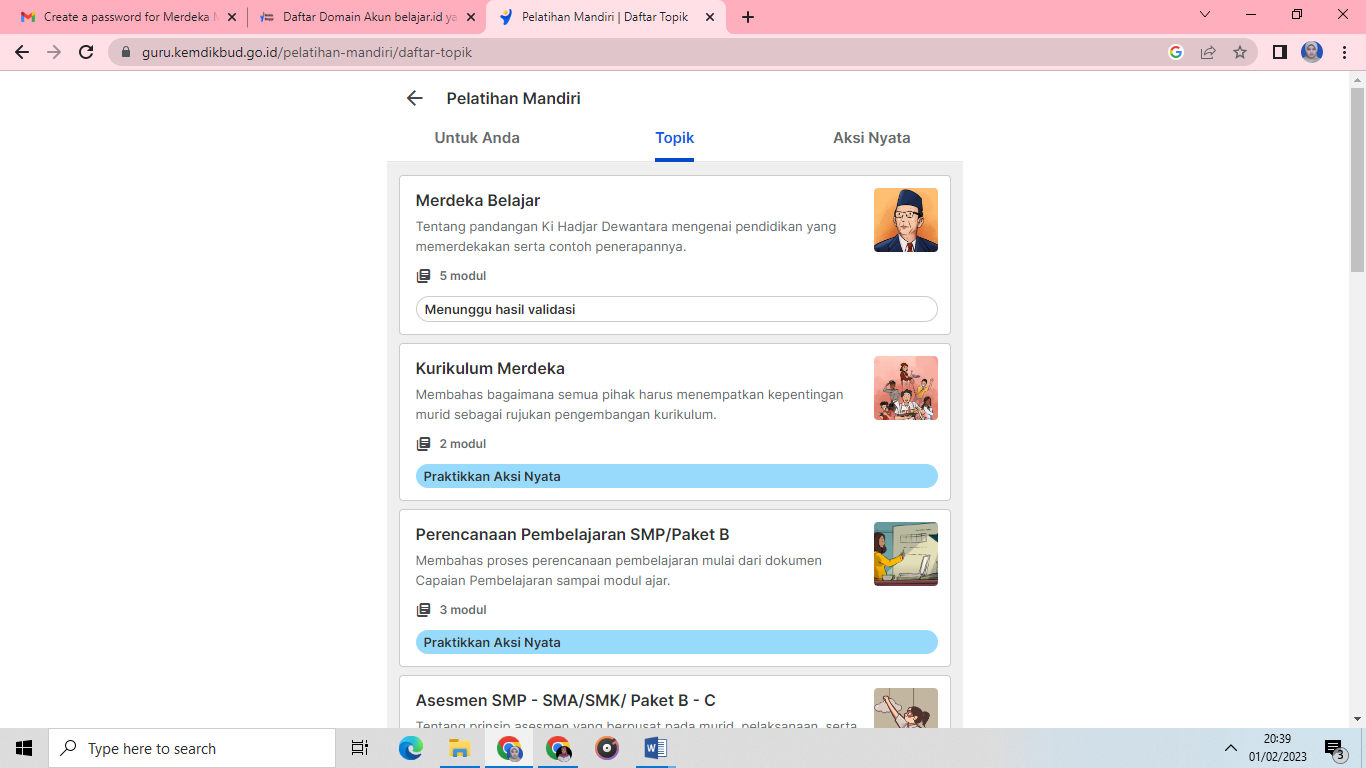This screenshot has height=768, width=1366.
Task: Switch to the Untuk Anda tab
Action: pyautogui.click(x=477, y=138)
